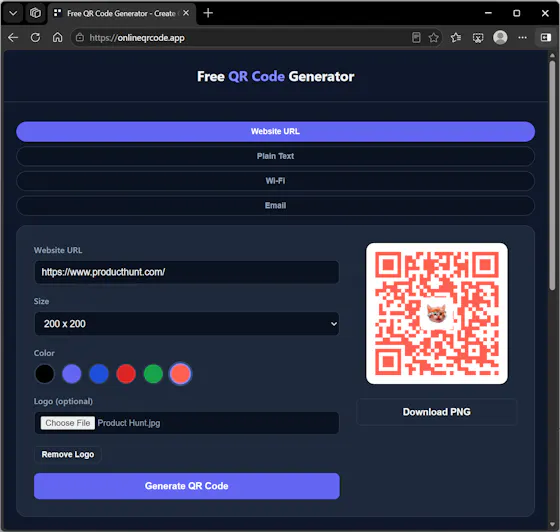
Task: Click the scrollbar down arrow
Action: tap(552, 525)
